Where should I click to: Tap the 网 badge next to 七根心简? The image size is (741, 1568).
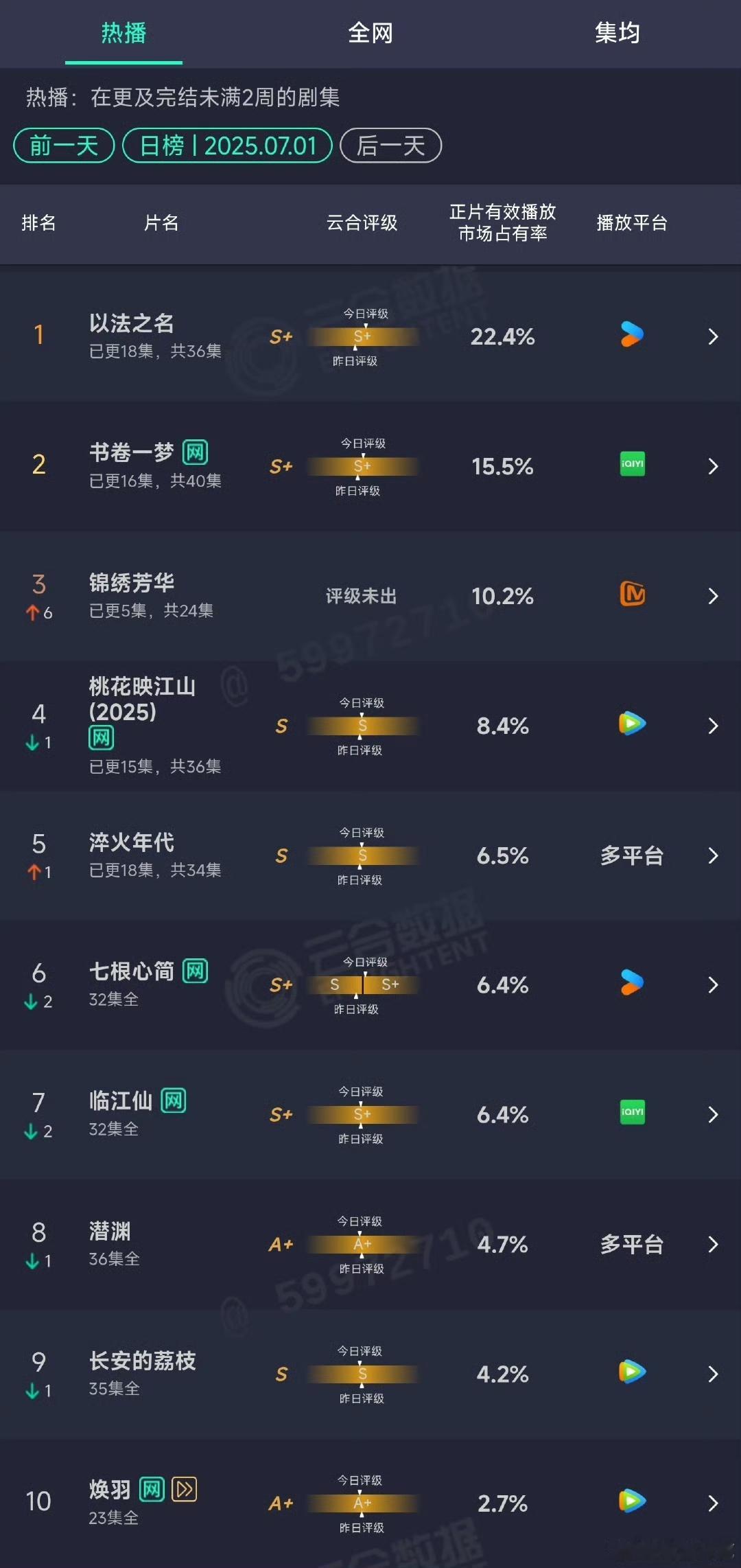(x=195, y=971)
